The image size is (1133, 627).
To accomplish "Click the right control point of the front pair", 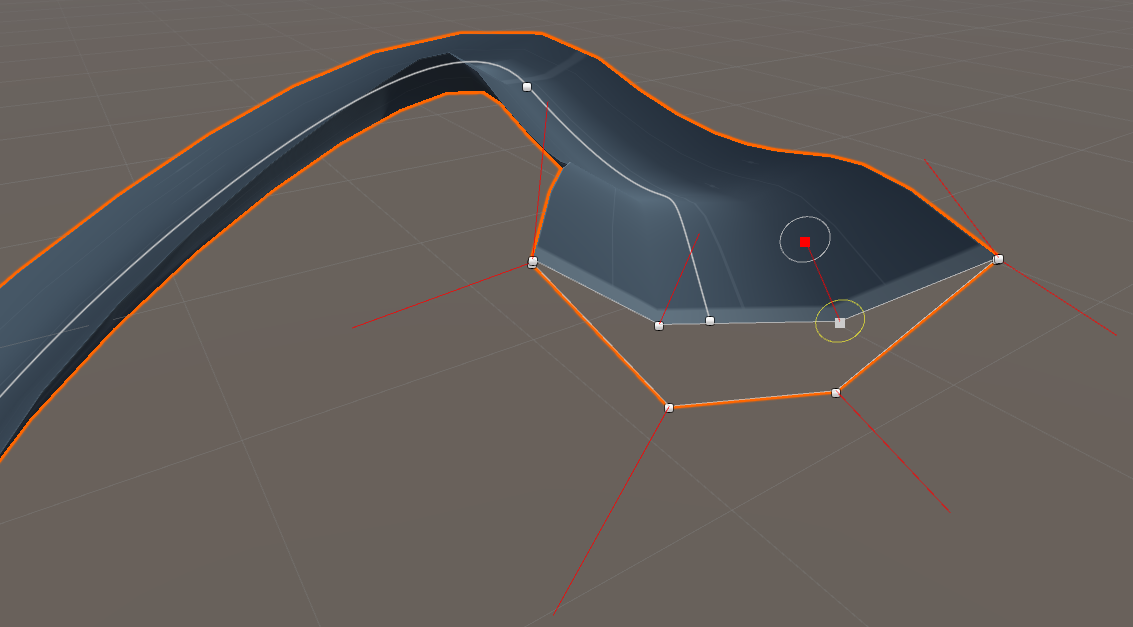I will [711, 320].
